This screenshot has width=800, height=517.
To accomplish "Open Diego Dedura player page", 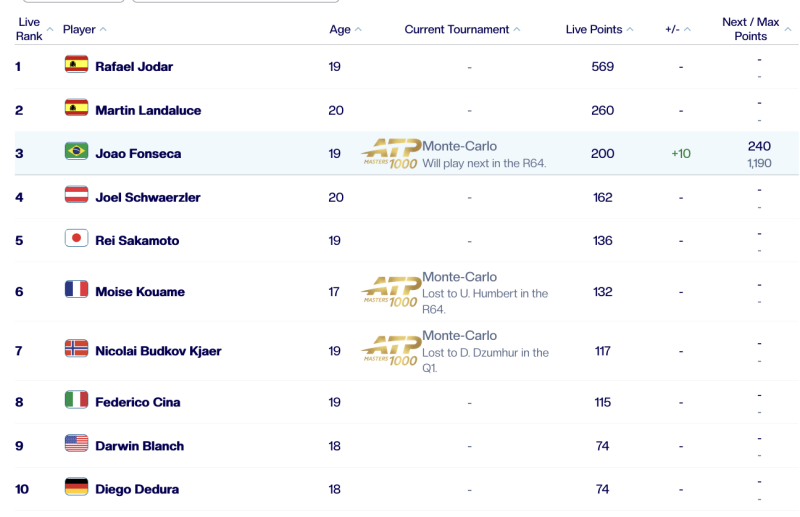I will 137,489.
